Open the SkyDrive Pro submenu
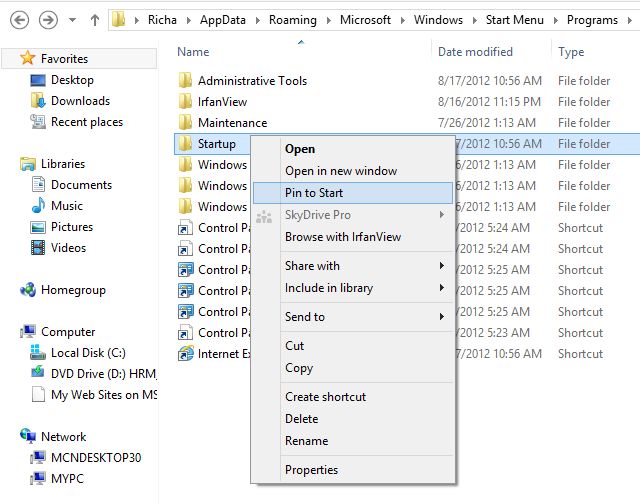 (x=353, y=215)
